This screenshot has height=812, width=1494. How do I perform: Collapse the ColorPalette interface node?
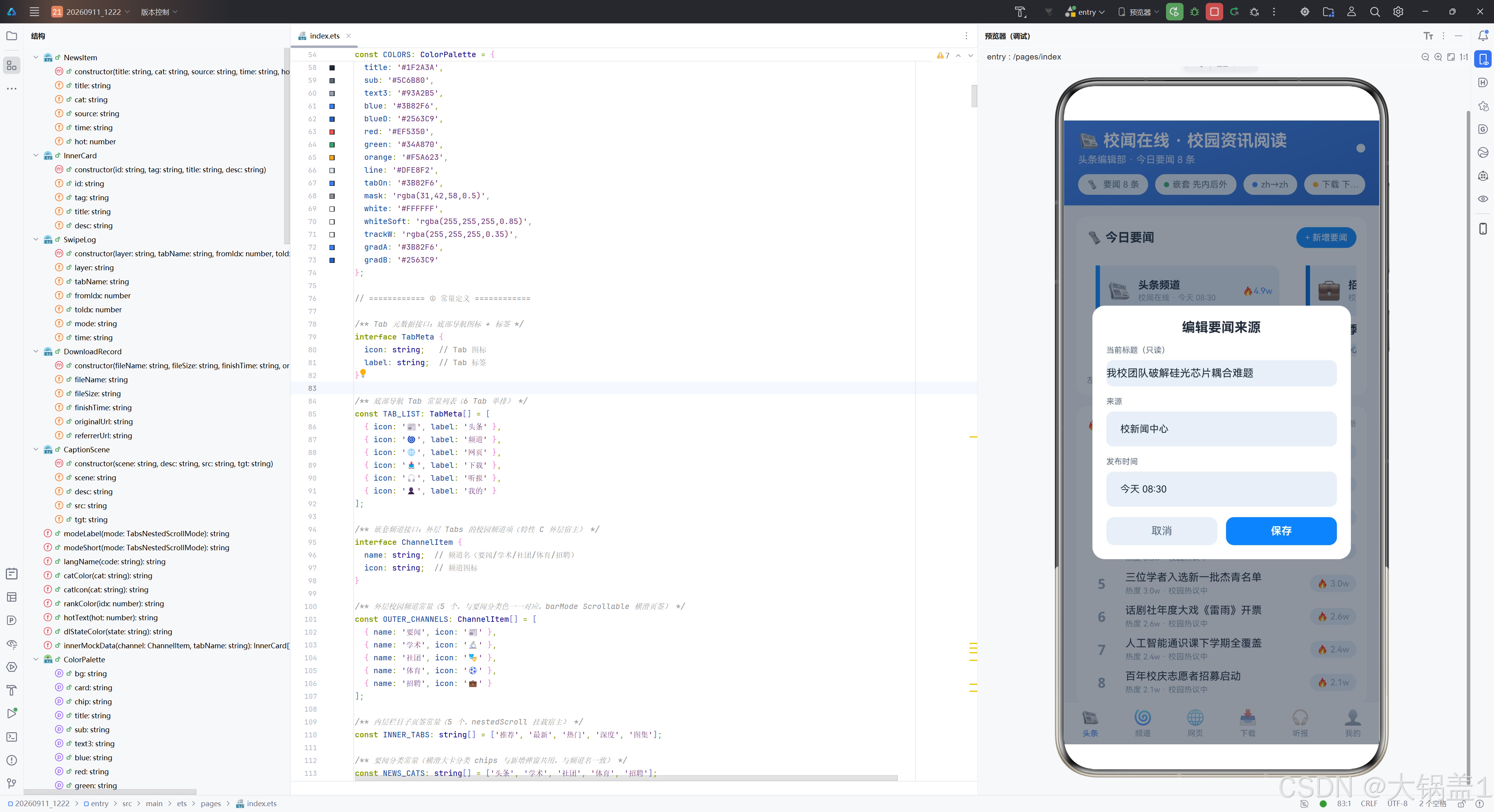[x=36, y=659]
